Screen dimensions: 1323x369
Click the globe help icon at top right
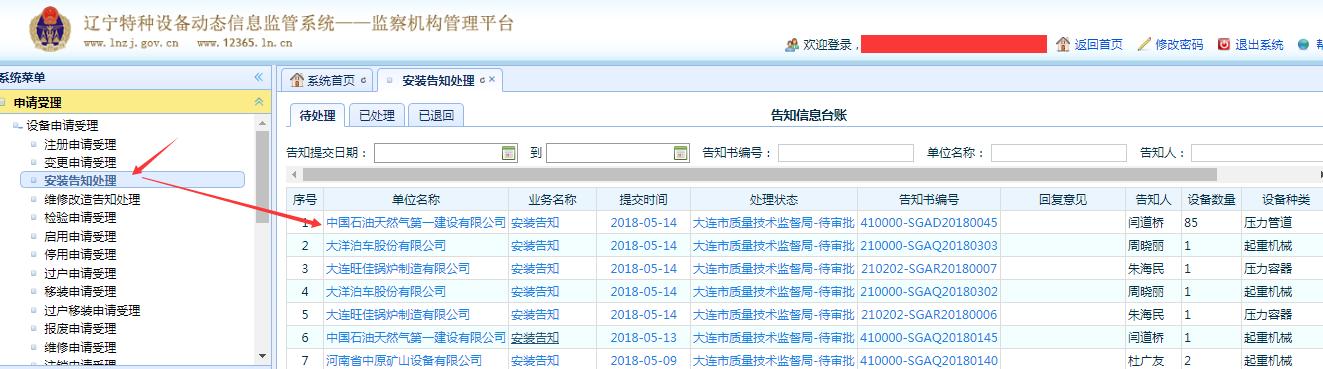pyautogui.click(x=1304, y=44)
